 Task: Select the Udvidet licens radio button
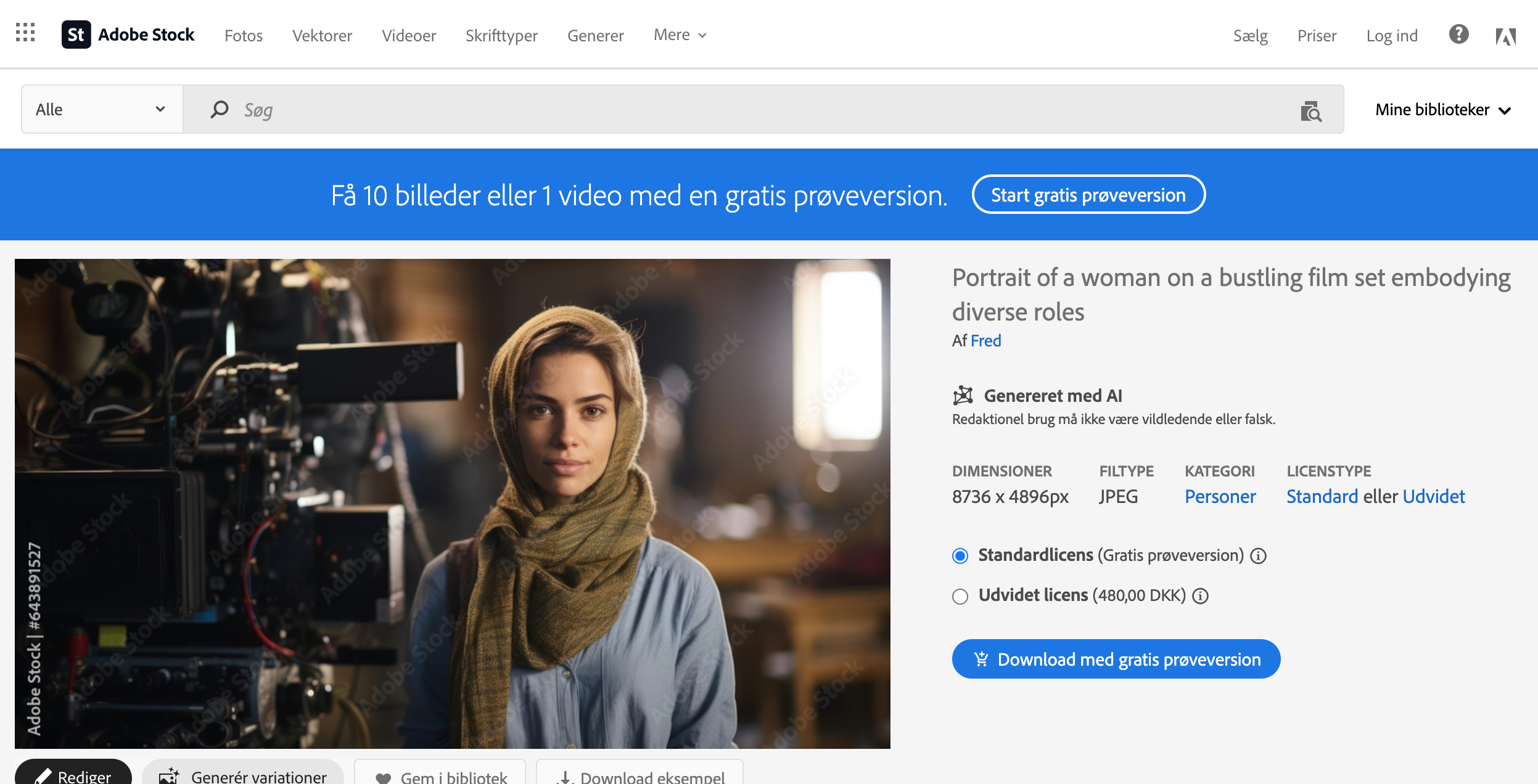(x=960, y=596)
